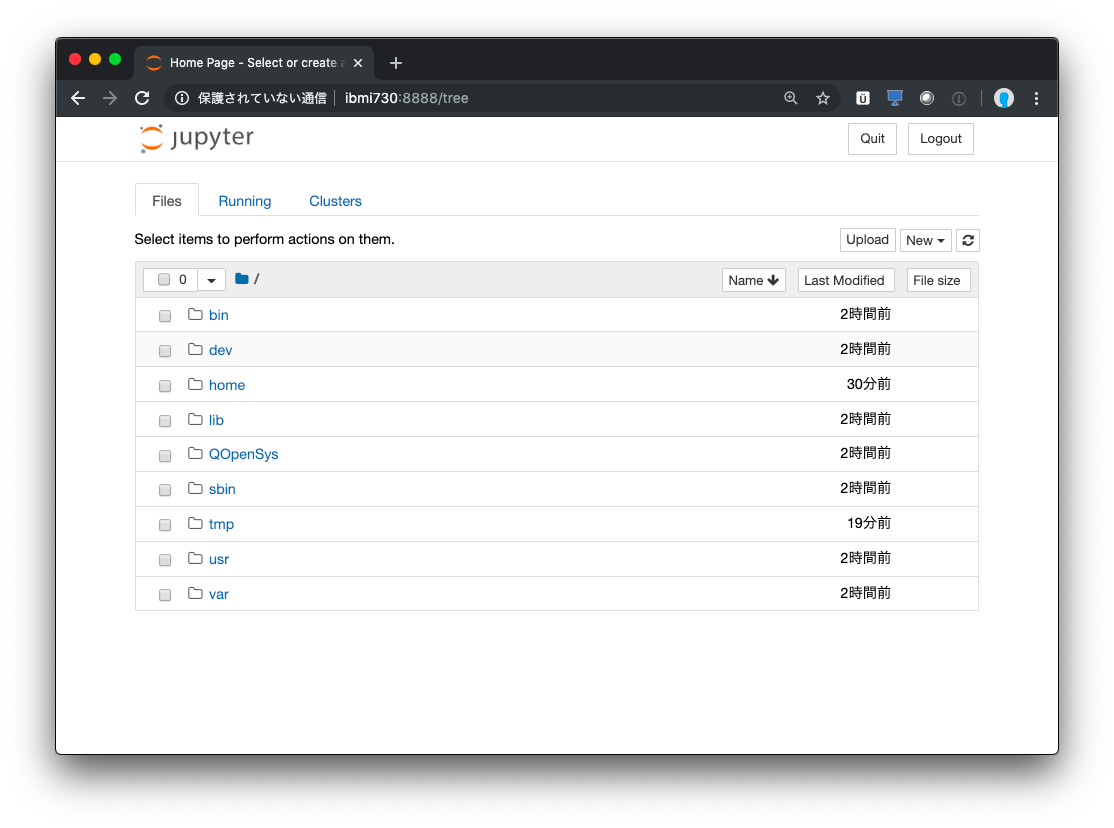Open the QOpenSys folder link

click(243, 454)
